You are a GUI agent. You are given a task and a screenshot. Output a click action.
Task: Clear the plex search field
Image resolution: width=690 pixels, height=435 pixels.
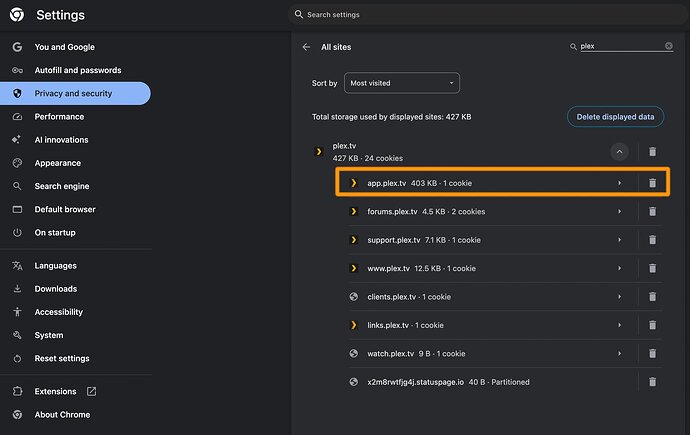(x=669, y=47)
